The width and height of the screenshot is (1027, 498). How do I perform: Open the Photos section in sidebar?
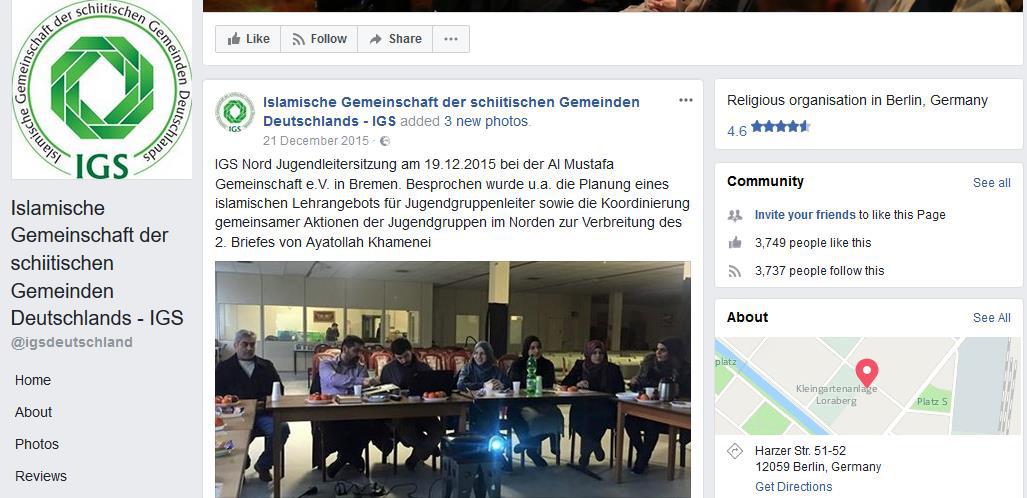tap(37, 444)
